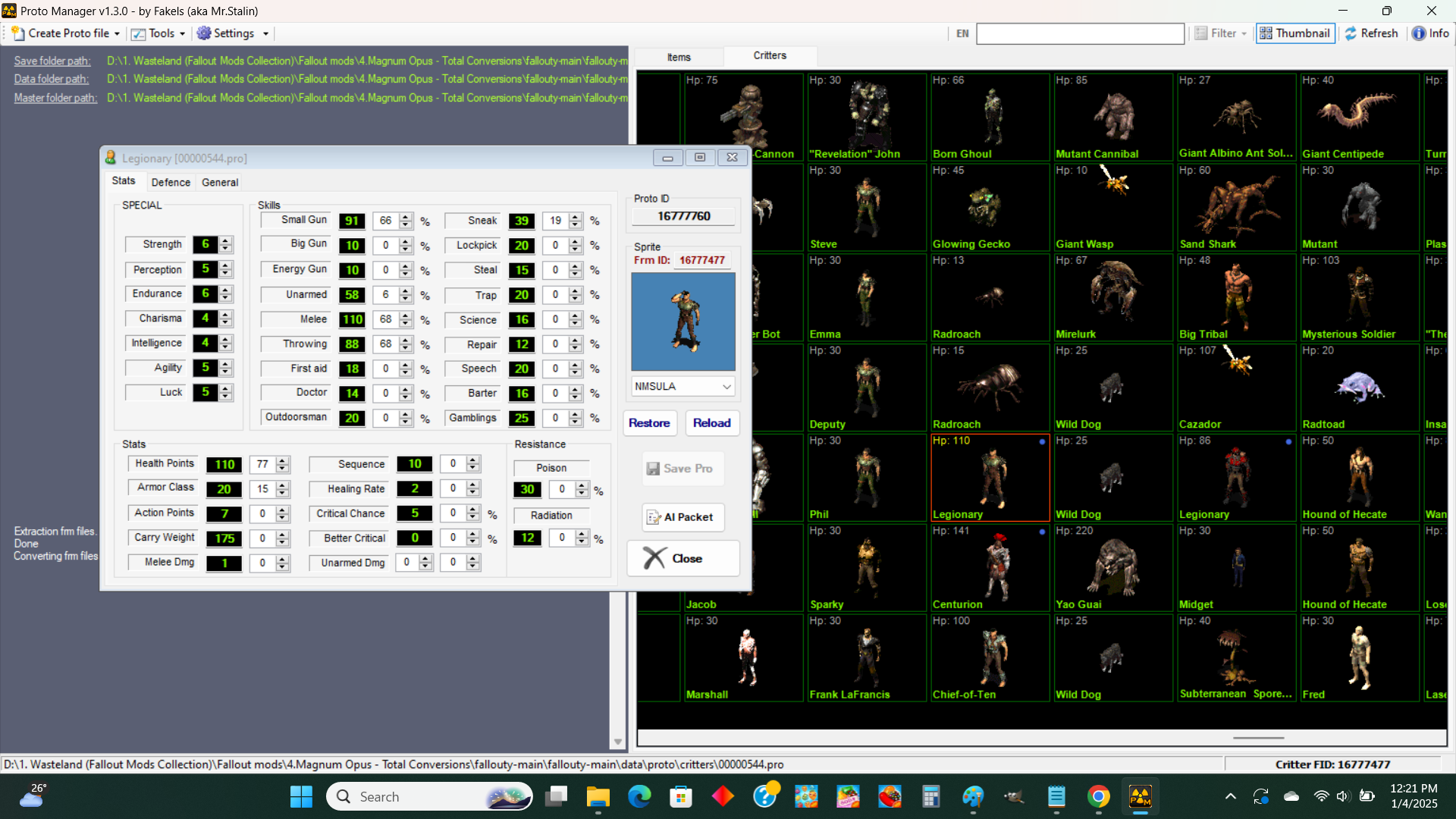
Task: Click the Restore button
Action: [649, 423]
